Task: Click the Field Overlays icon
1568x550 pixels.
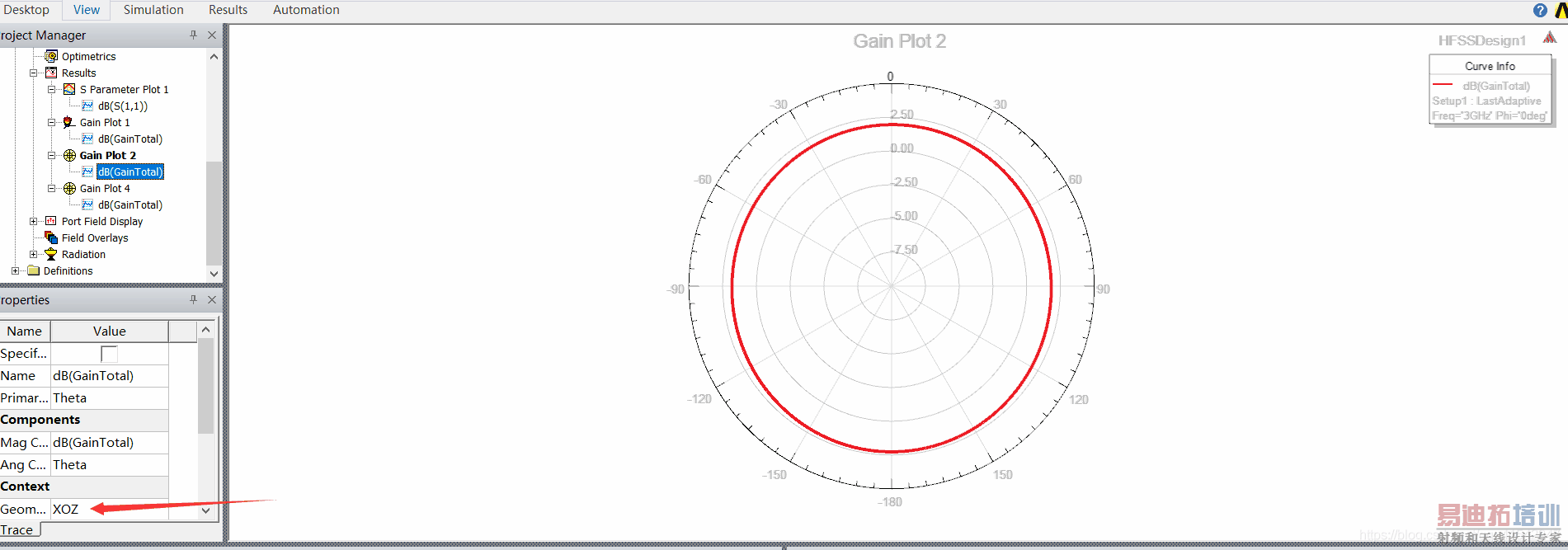Action: click(x=51, y=237)
